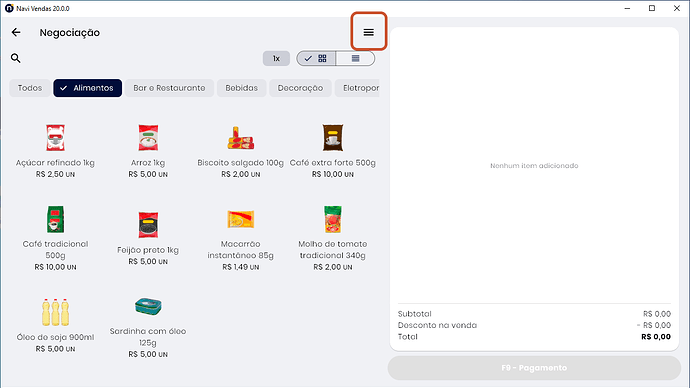690x388 pixels.
Task: Select the Decoração category
Action: [x=300, y=88]
